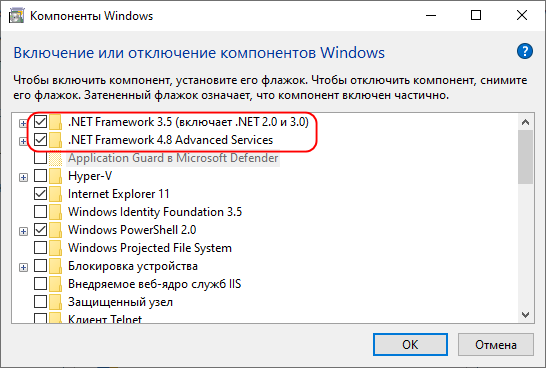
Task: Click the folder icon beside Блокировка устройства
Action: point(55,266)
